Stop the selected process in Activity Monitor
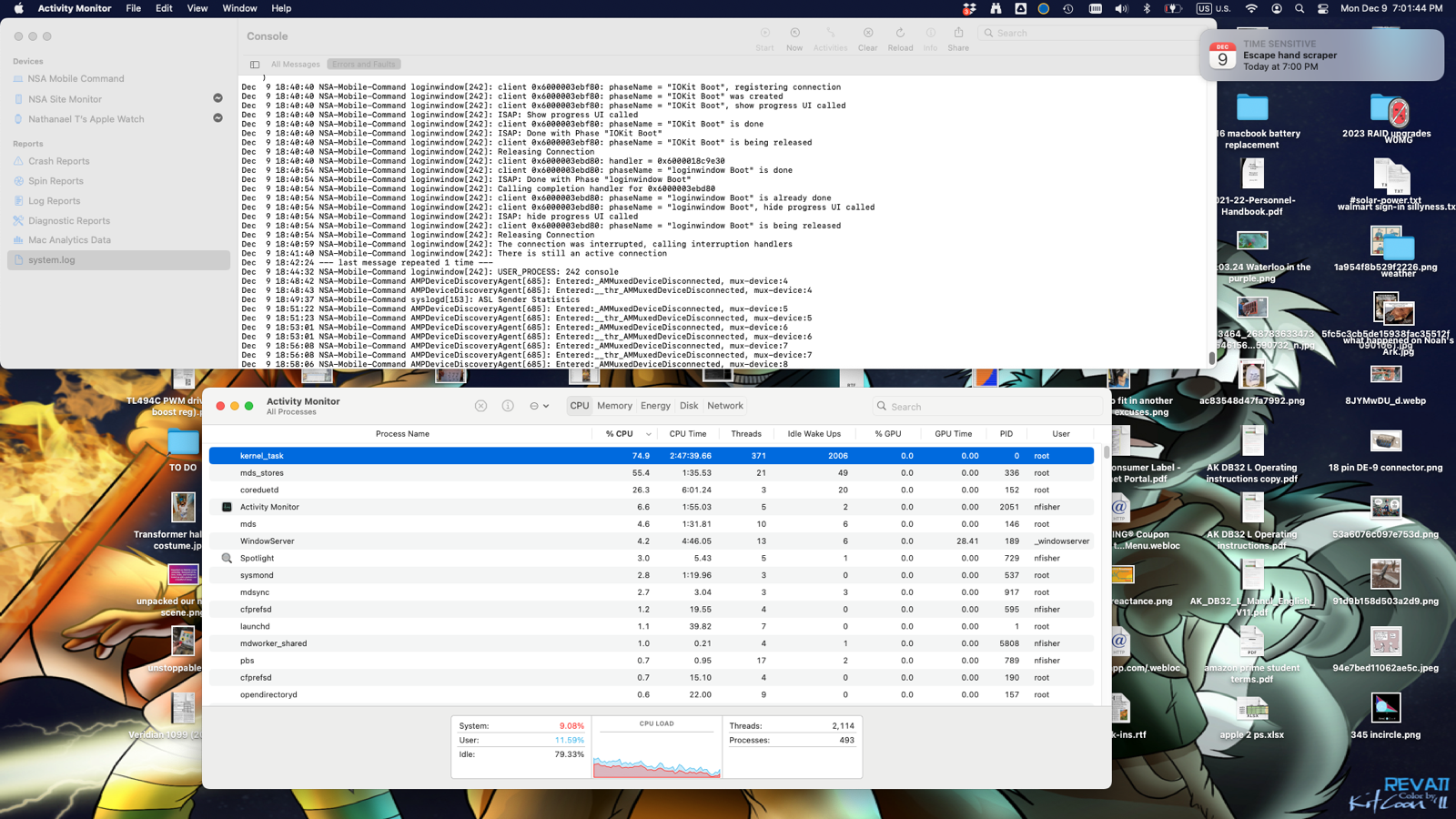Screen dimensions: 1456x819 click(x=480, y=406)
